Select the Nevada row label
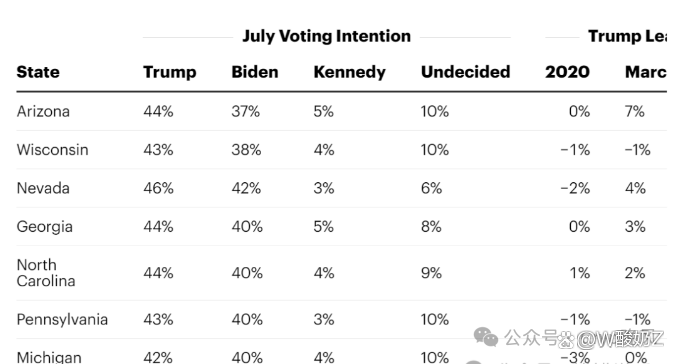Screen dimensions: 678x364 pos(43,188)
